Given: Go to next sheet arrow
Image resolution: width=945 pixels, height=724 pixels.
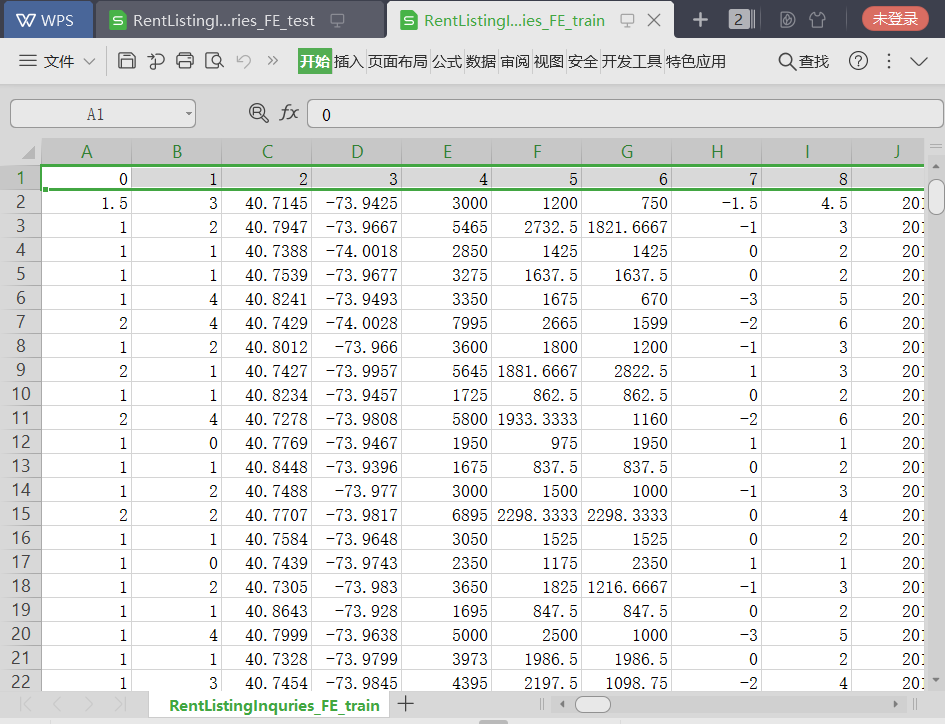Looking at the screenshot, I should (x=89, y=704).
